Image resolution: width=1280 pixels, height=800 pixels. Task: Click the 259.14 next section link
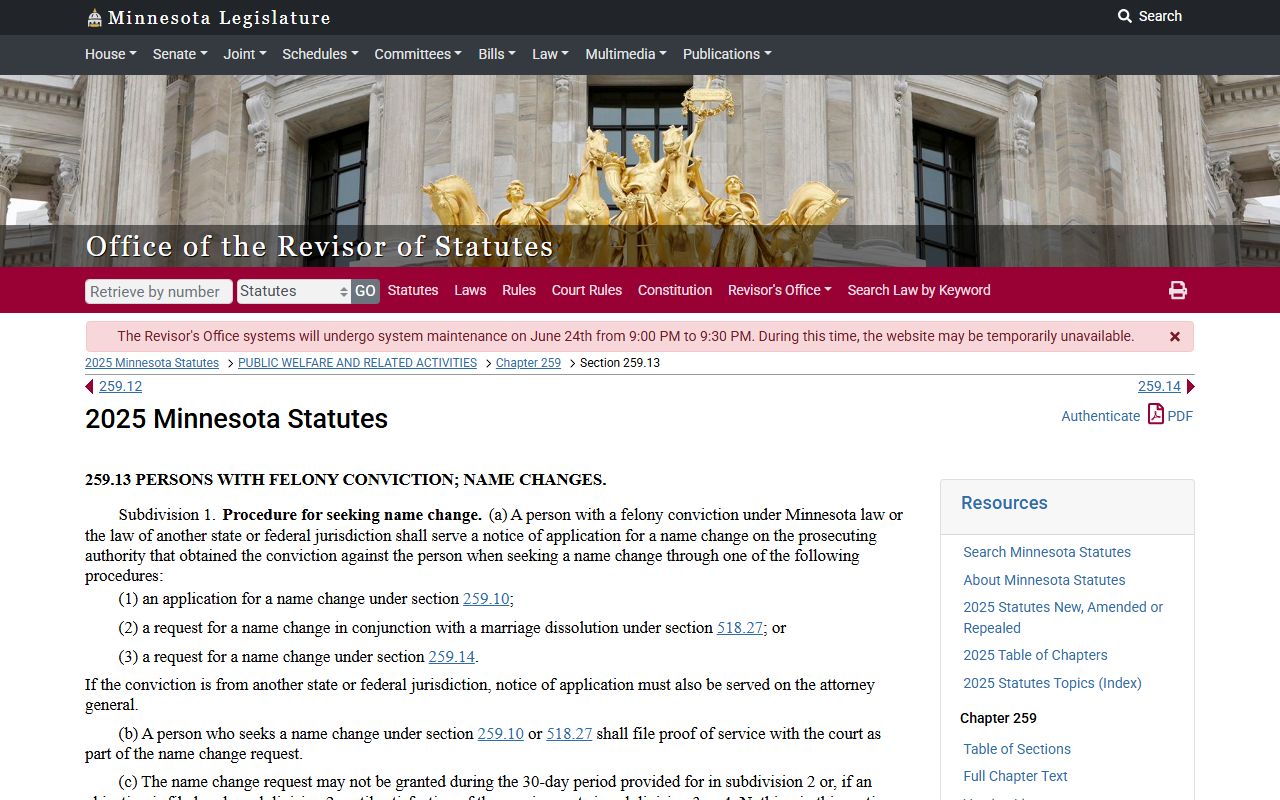1159,387
